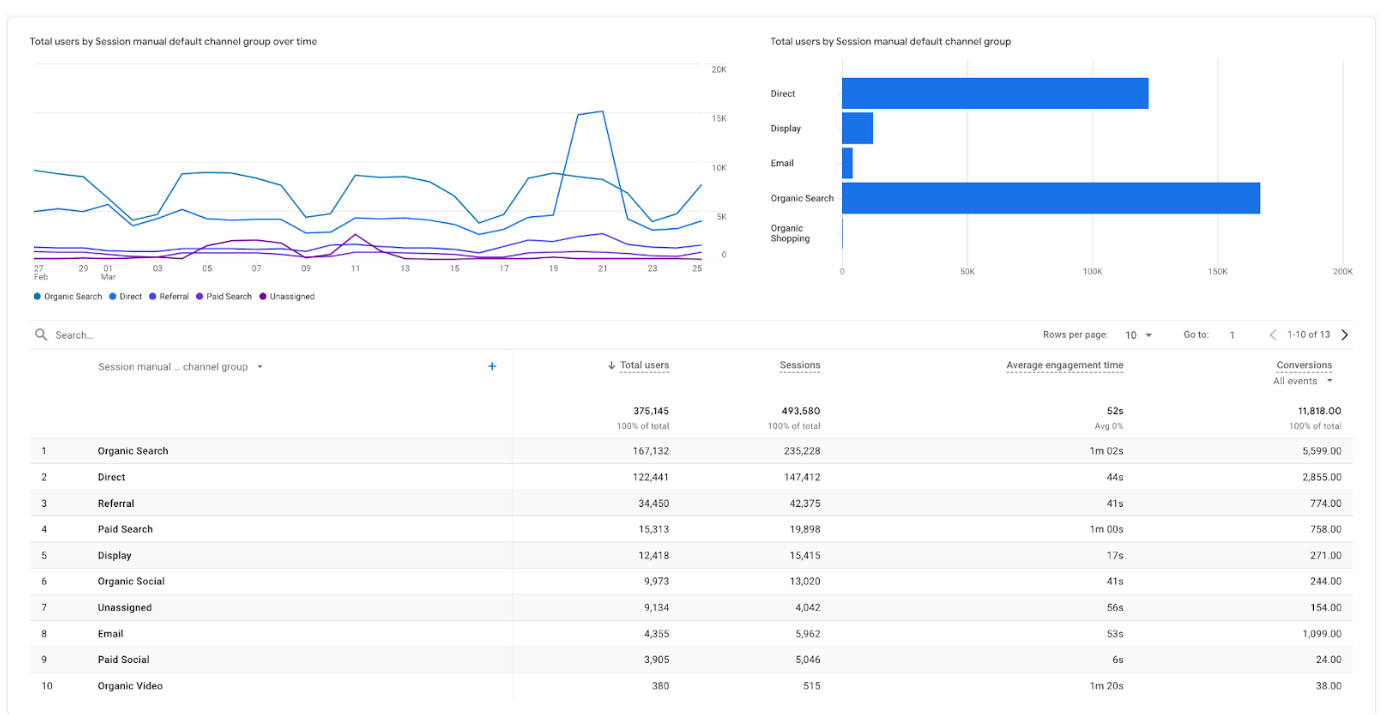This screenshot has height=715, width=1388.
Task: Click the Display bar in bar chart
Action: tap(857, 128)
